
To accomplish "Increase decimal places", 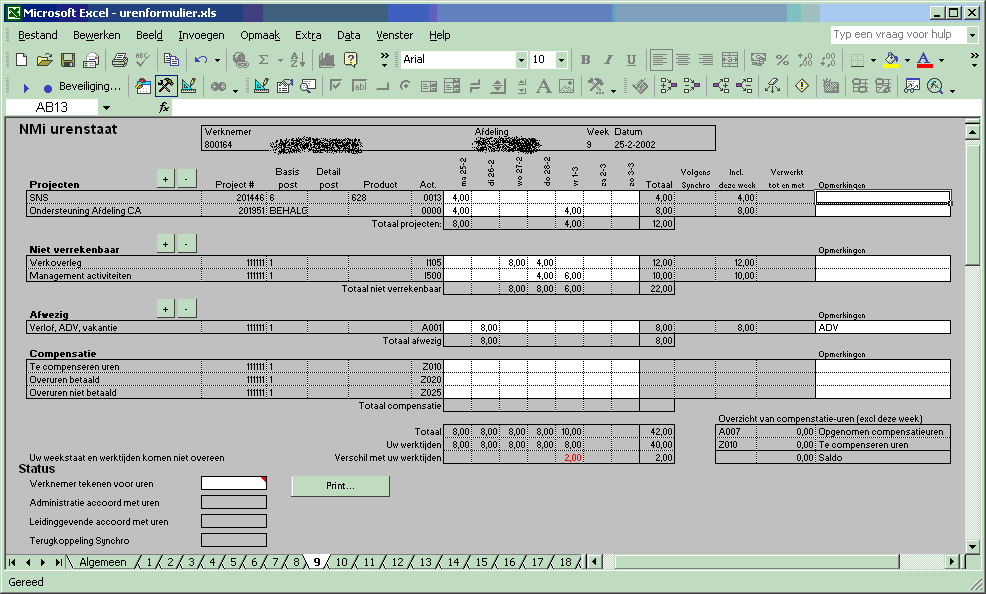I will tap(805, 60).
